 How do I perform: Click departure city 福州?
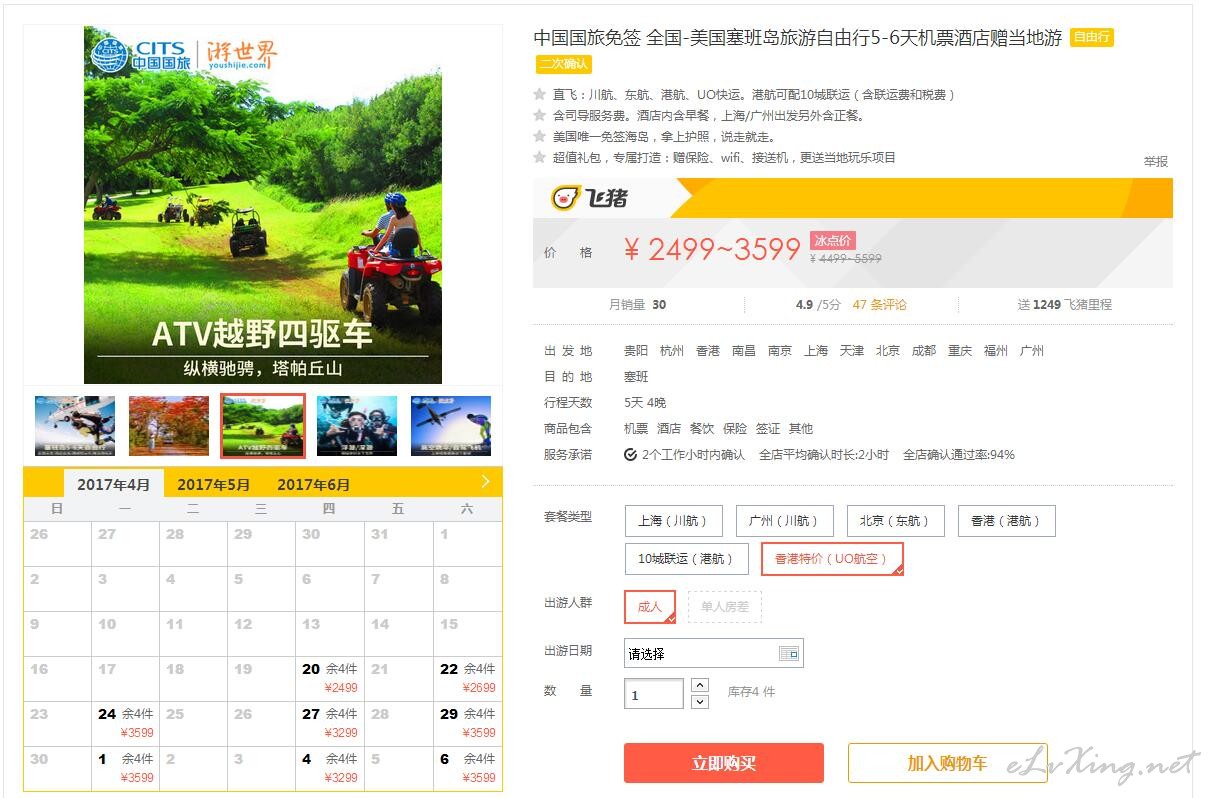(x=996, y=351)
